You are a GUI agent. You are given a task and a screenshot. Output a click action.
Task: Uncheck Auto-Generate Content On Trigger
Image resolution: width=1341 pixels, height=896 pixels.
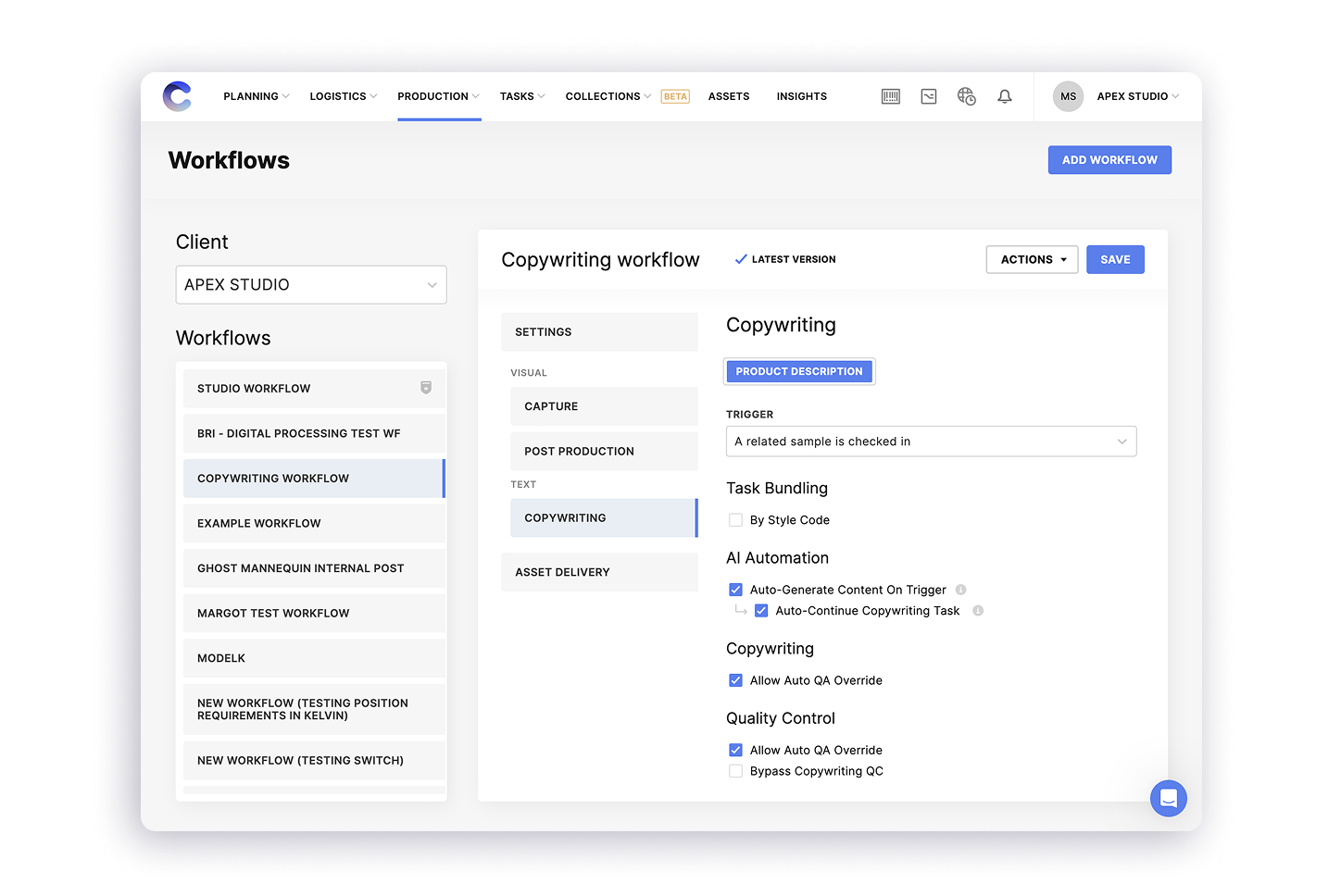click(735, 590)
